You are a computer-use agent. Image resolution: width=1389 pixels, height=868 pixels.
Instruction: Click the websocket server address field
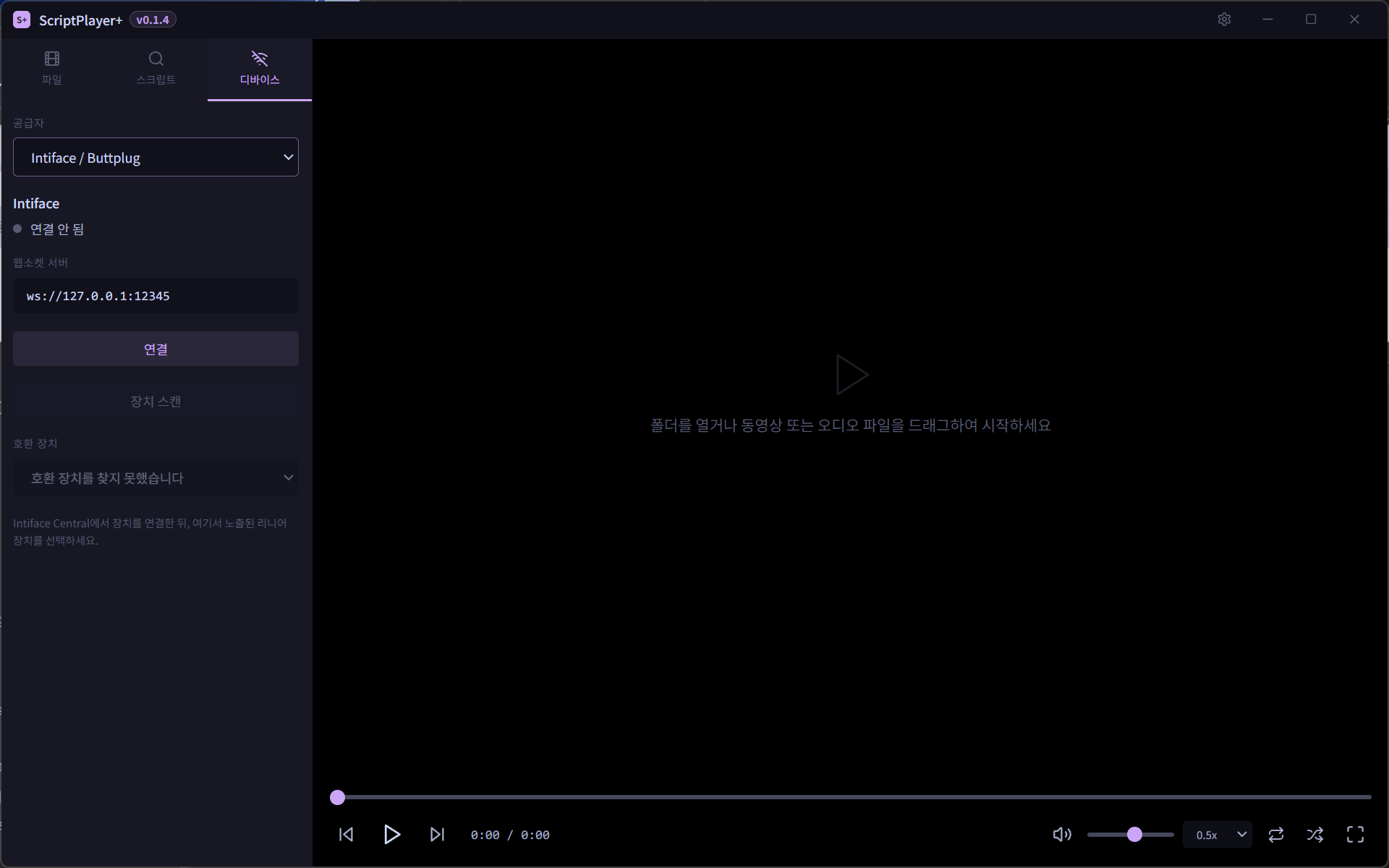click(156, 296)
